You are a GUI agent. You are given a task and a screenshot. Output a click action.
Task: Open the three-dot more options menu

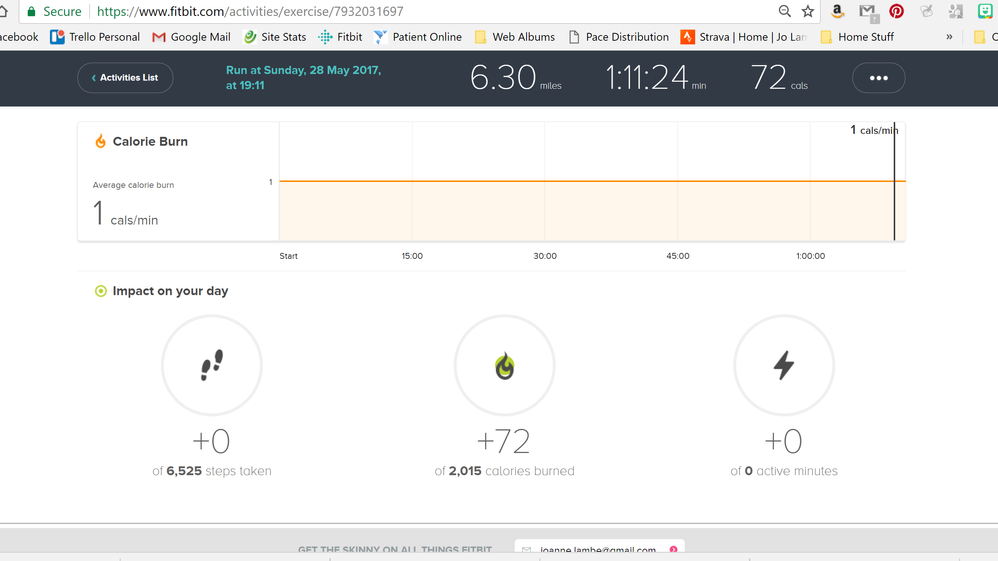pyautogui.click(x=878, y=78)
